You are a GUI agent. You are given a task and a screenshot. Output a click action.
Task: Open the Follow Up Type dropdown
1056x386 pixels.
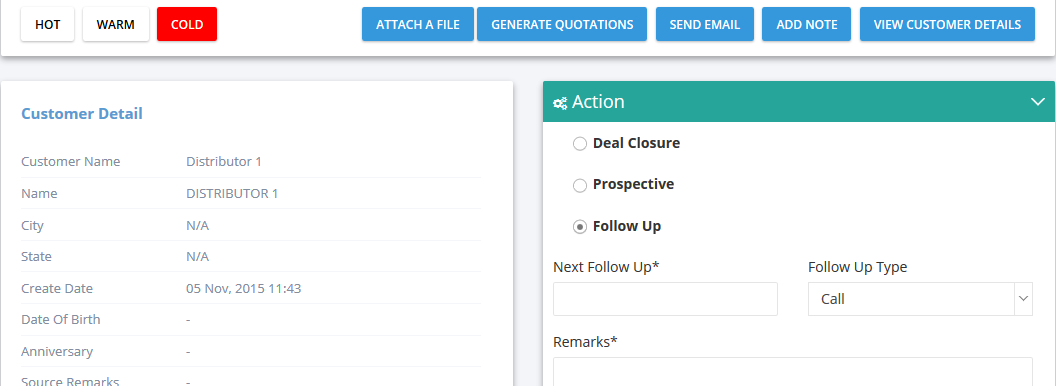pyautogui.click(x=920, y=299)
